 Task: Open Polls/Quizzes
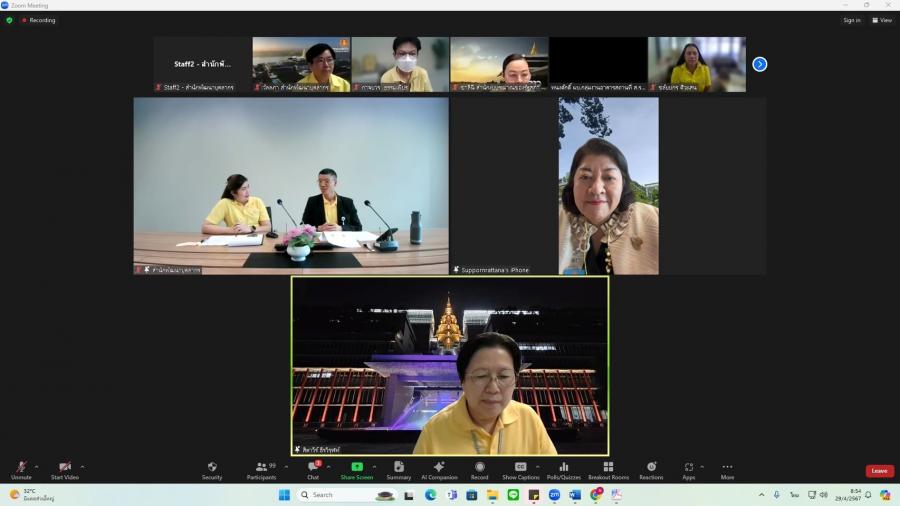(x=564, y=467)
